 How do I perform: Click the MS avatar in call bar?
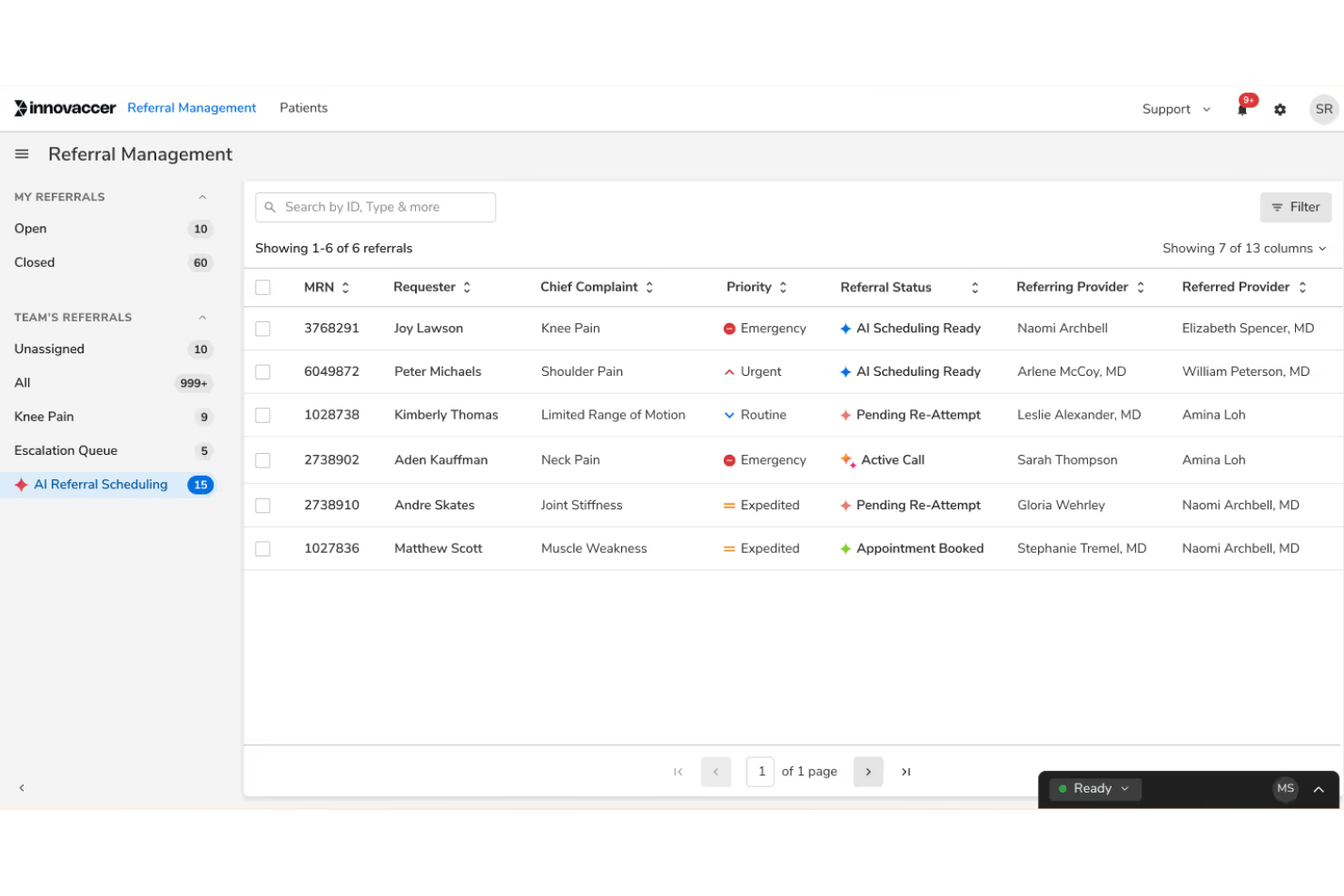pos(1285,789)
